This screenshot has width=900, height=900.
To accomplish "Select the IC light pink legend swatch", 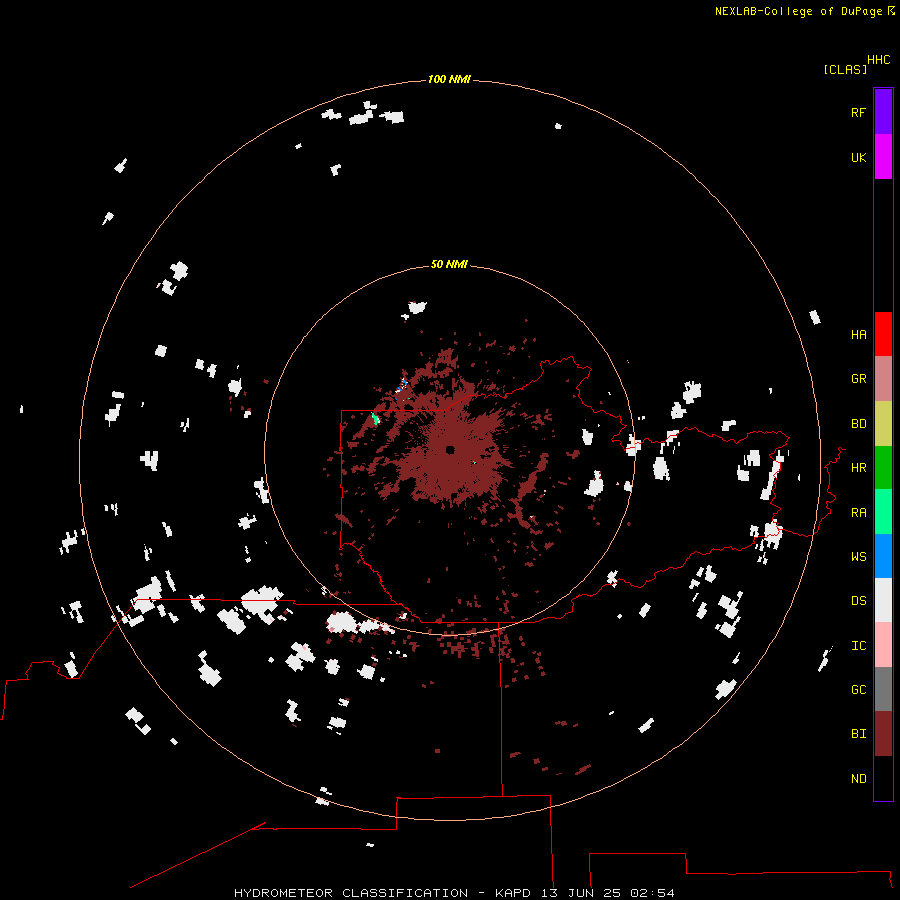I will tap(883, 645).
